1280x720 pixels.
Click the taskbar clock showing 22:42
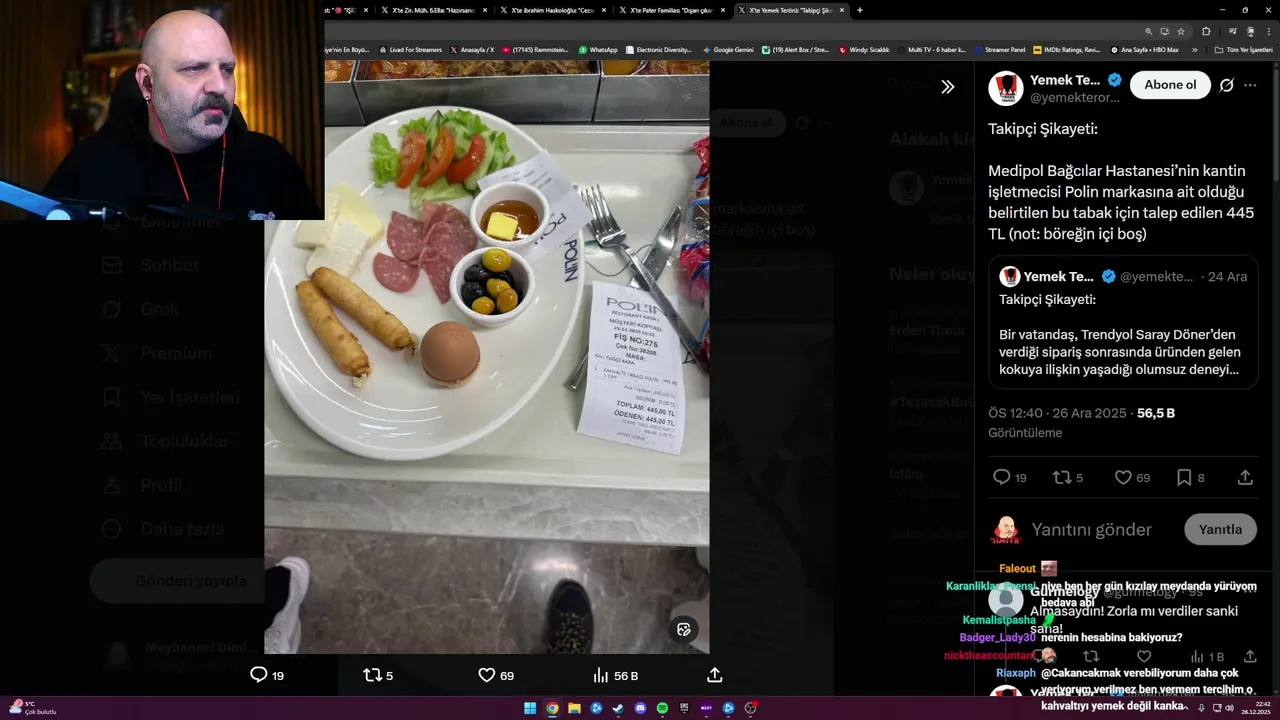(1255, 708)
